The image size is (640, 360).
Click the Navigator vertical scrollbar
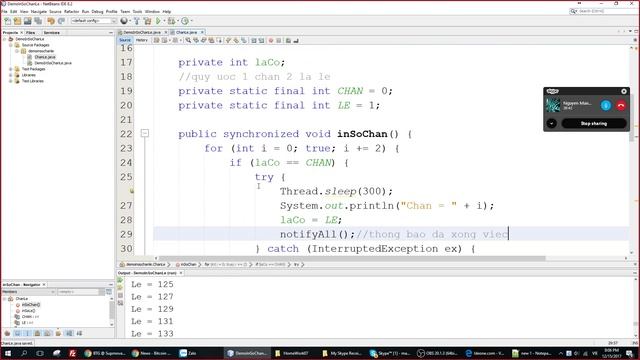point(111,310)
